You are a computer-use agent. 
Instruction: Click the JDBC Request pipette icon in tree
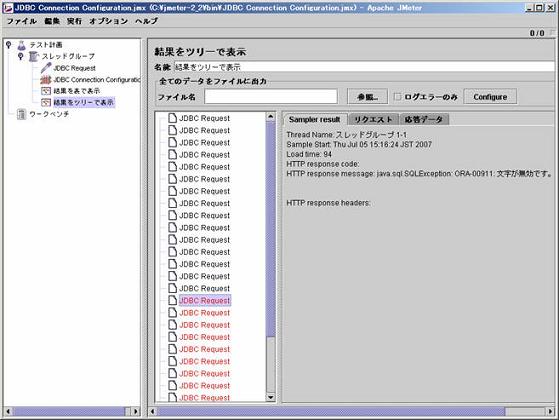point(46,68)
